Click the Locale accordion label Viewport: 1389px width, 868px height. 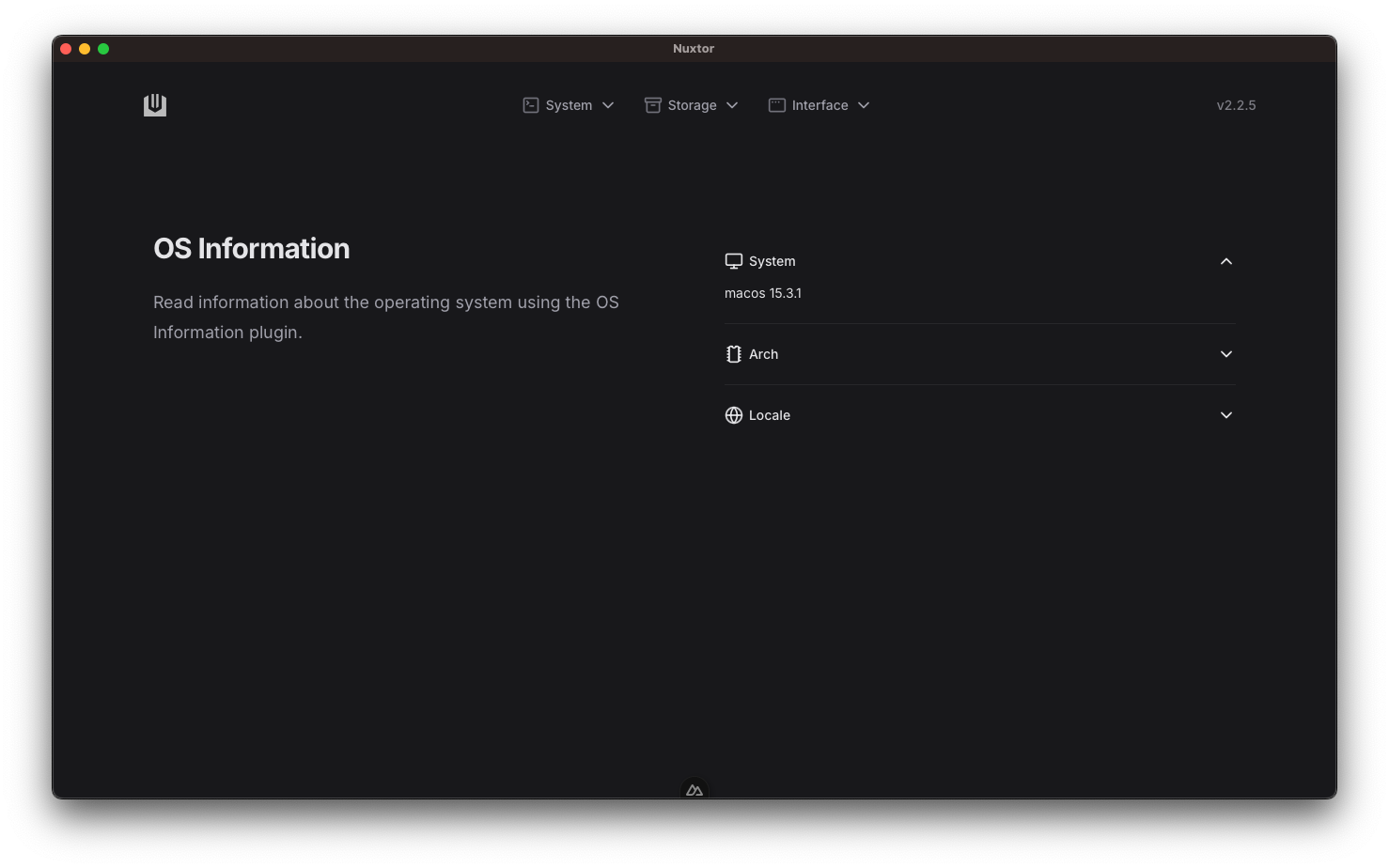pyautogui.click(x=769, y=415)
